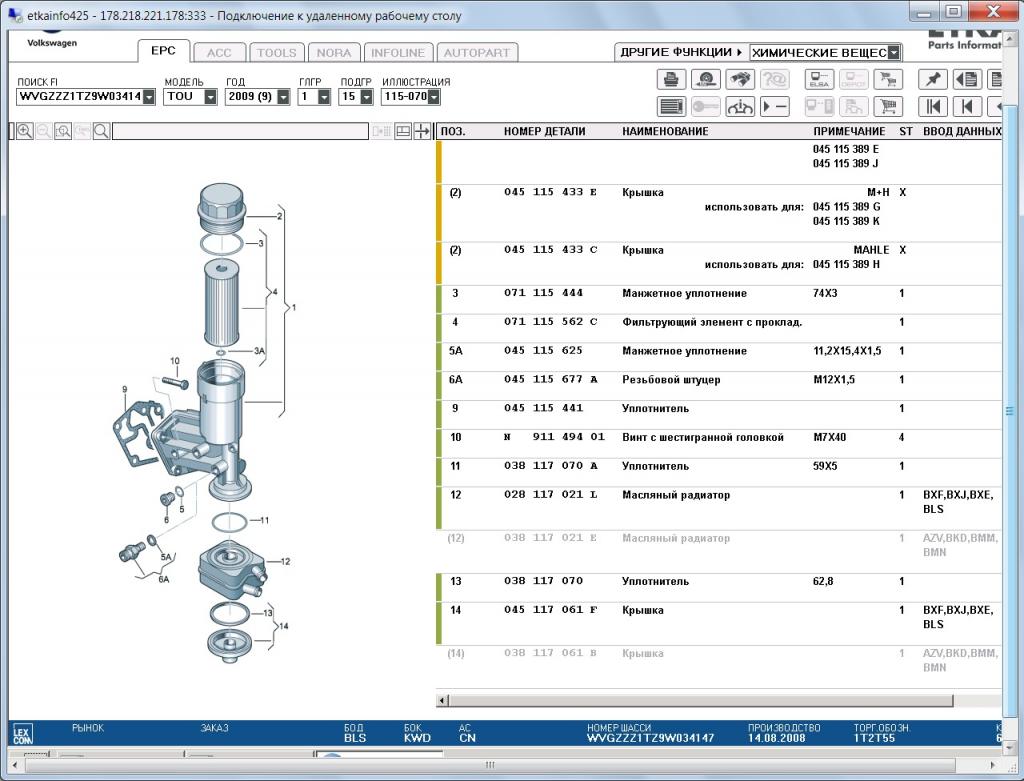Expand the ИЛЛЮСТРАЦИЯ dropdown showing 115-070
This screenshot has width=1024, height=781.
(x=434, y=97)
